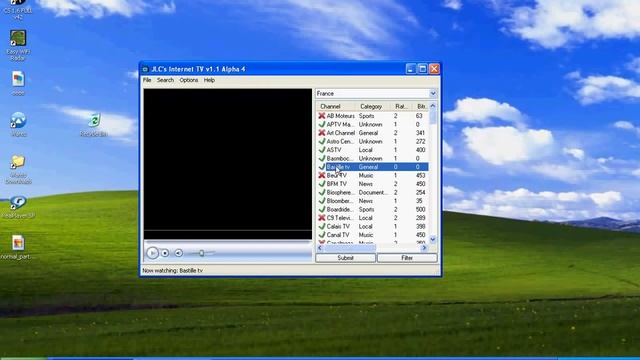Select the Calais TV channel name
Viewport: 640px width, 360px height.
(338, 226)
